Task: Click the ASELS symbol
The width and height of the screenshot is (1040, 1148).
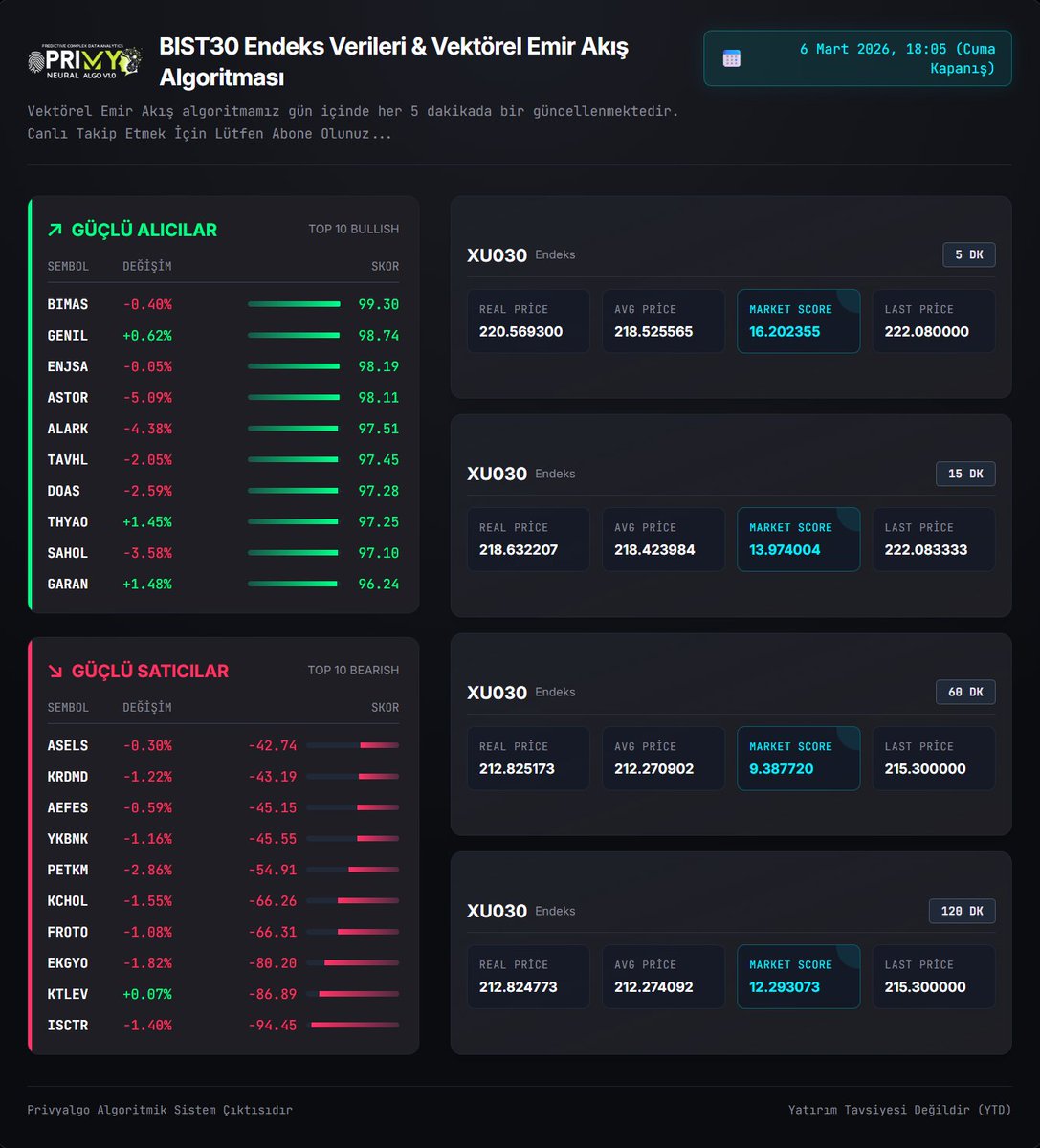Action: [x=68, y=745]
